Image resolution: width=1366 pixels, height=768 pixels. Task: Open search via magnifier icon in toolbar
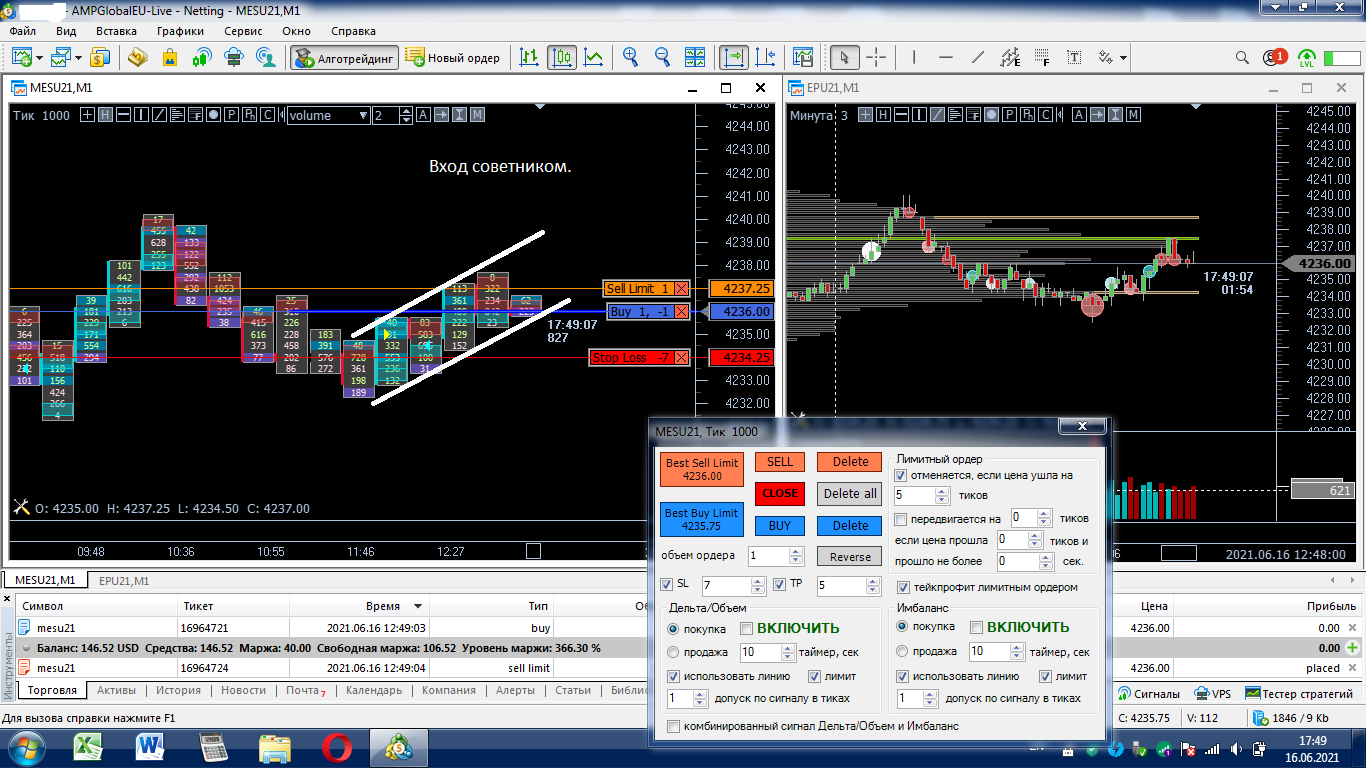pos(1242,58)
